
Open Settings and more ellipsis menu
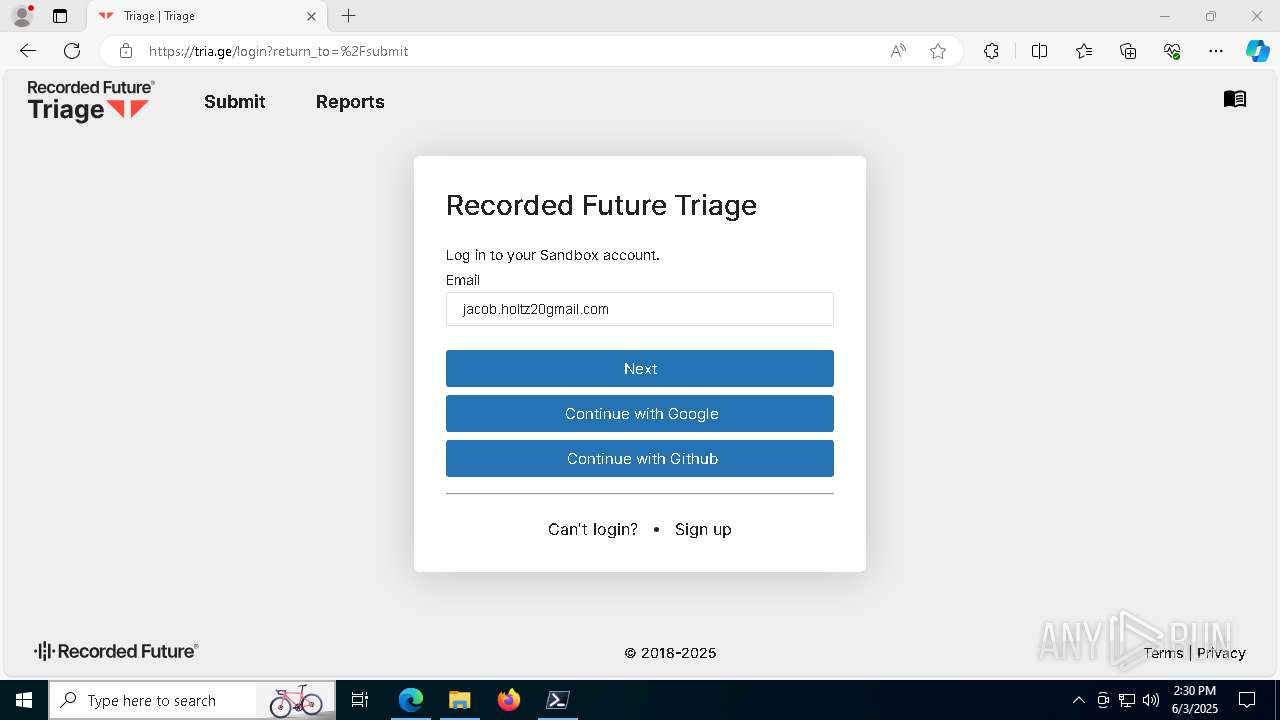tap(1216, 51)
